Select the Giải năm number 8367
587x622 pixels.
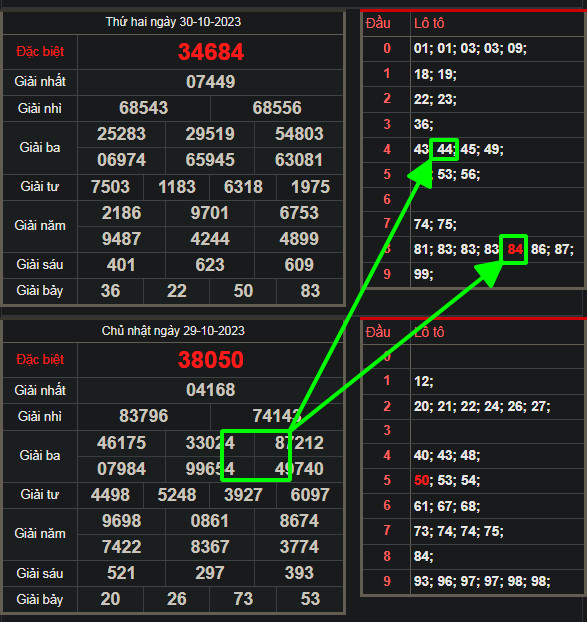point(210,547)
